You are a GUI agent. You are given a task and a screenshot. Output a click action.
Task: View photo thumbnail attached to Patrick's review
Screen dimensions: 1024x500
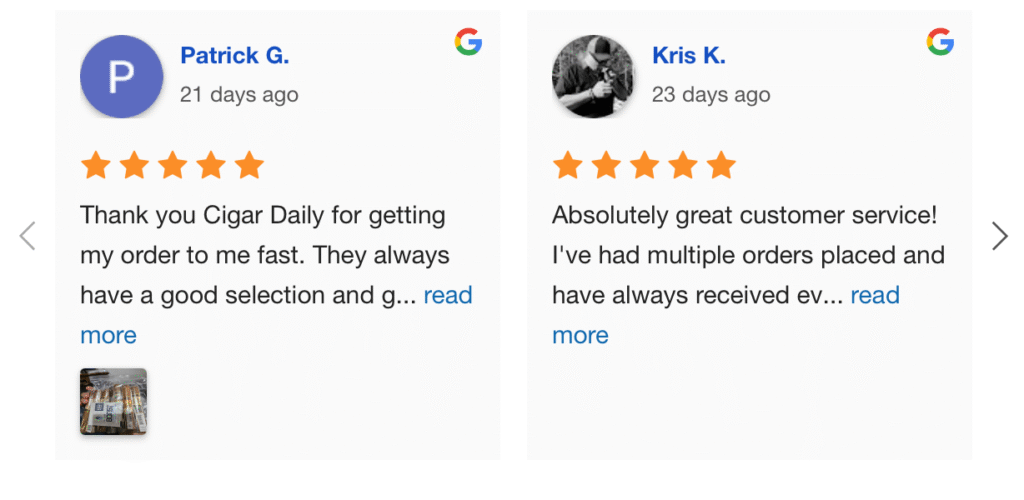tap(113, 402)
